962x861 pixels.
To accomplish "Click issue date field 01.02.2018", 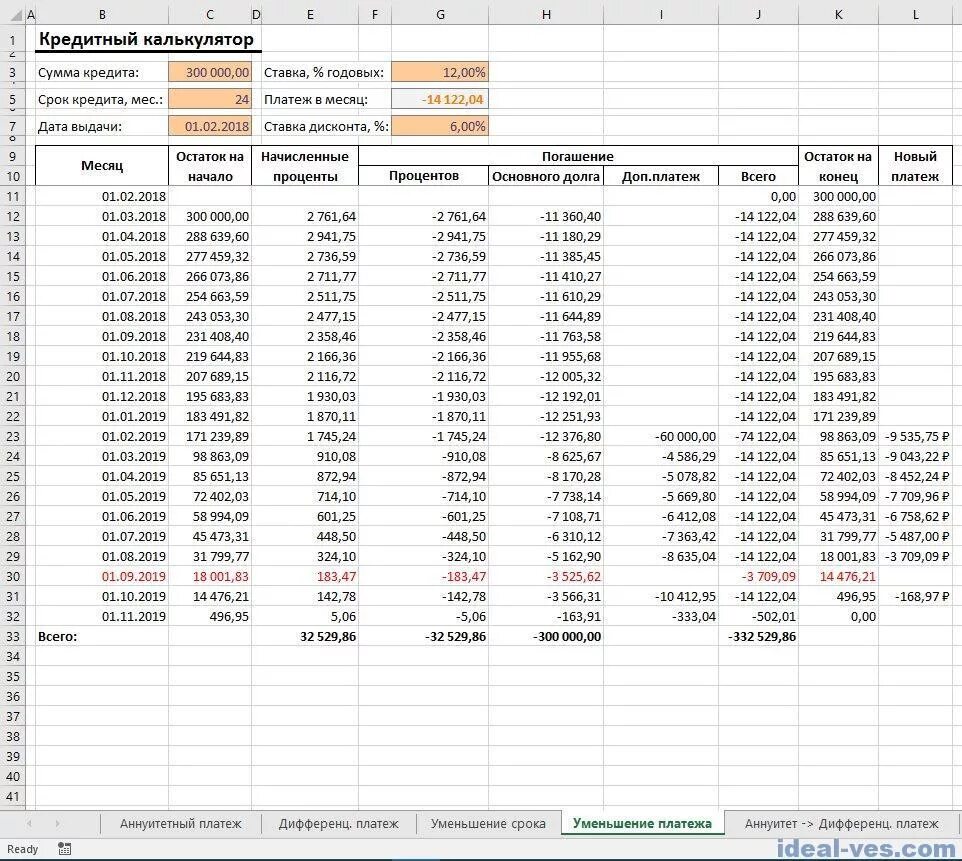I will pos(210,126).
